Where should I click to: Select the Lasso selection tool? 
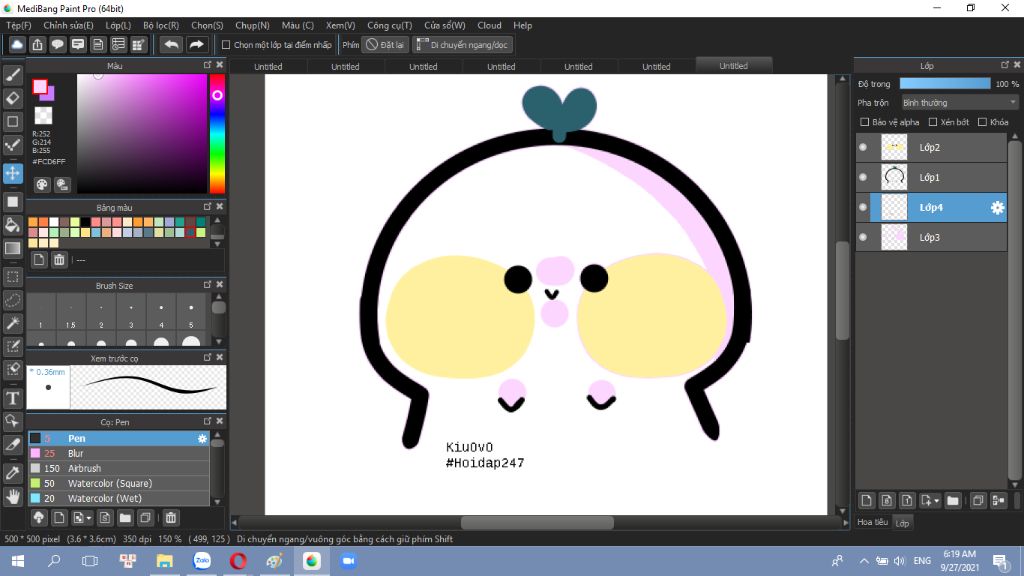pyautogui.click(x=12, y=300)
